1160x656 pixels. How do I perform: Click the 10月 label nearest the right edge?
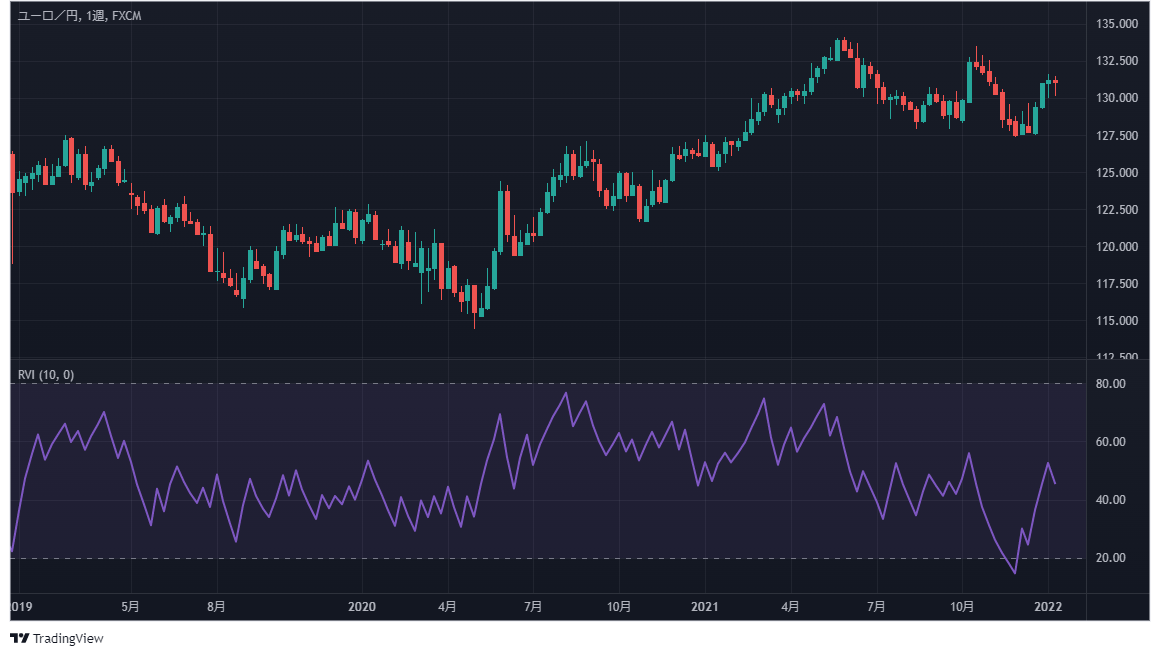point(964,605)
